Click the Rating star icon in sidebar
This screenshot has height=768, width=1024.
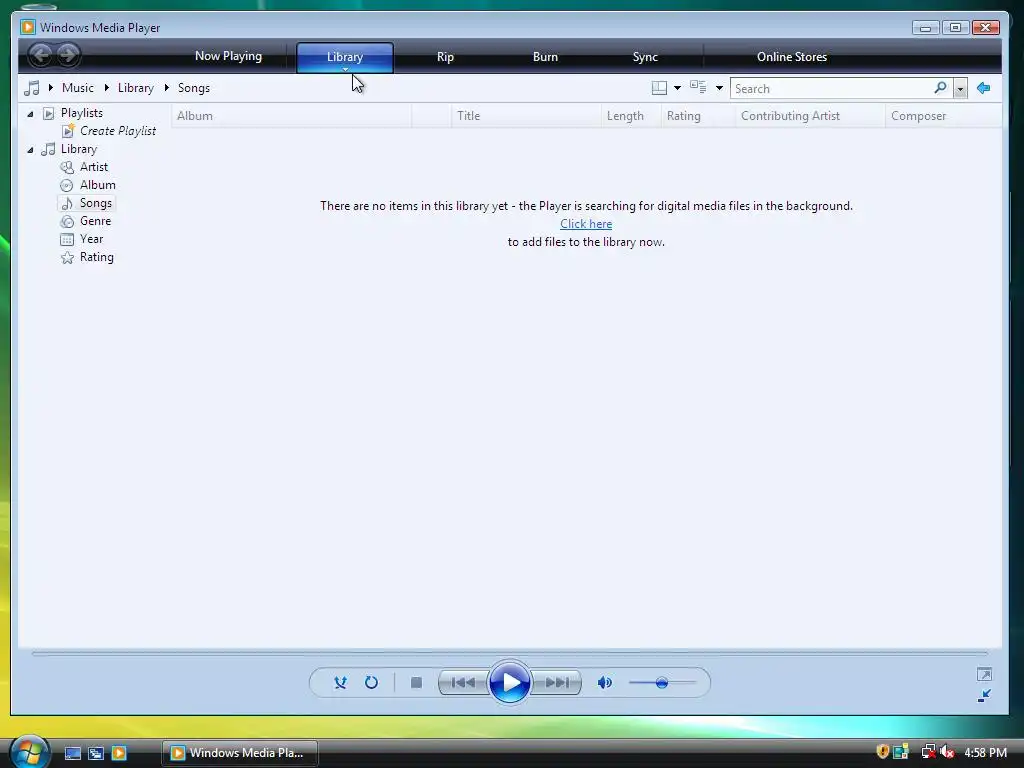[67, 257]
